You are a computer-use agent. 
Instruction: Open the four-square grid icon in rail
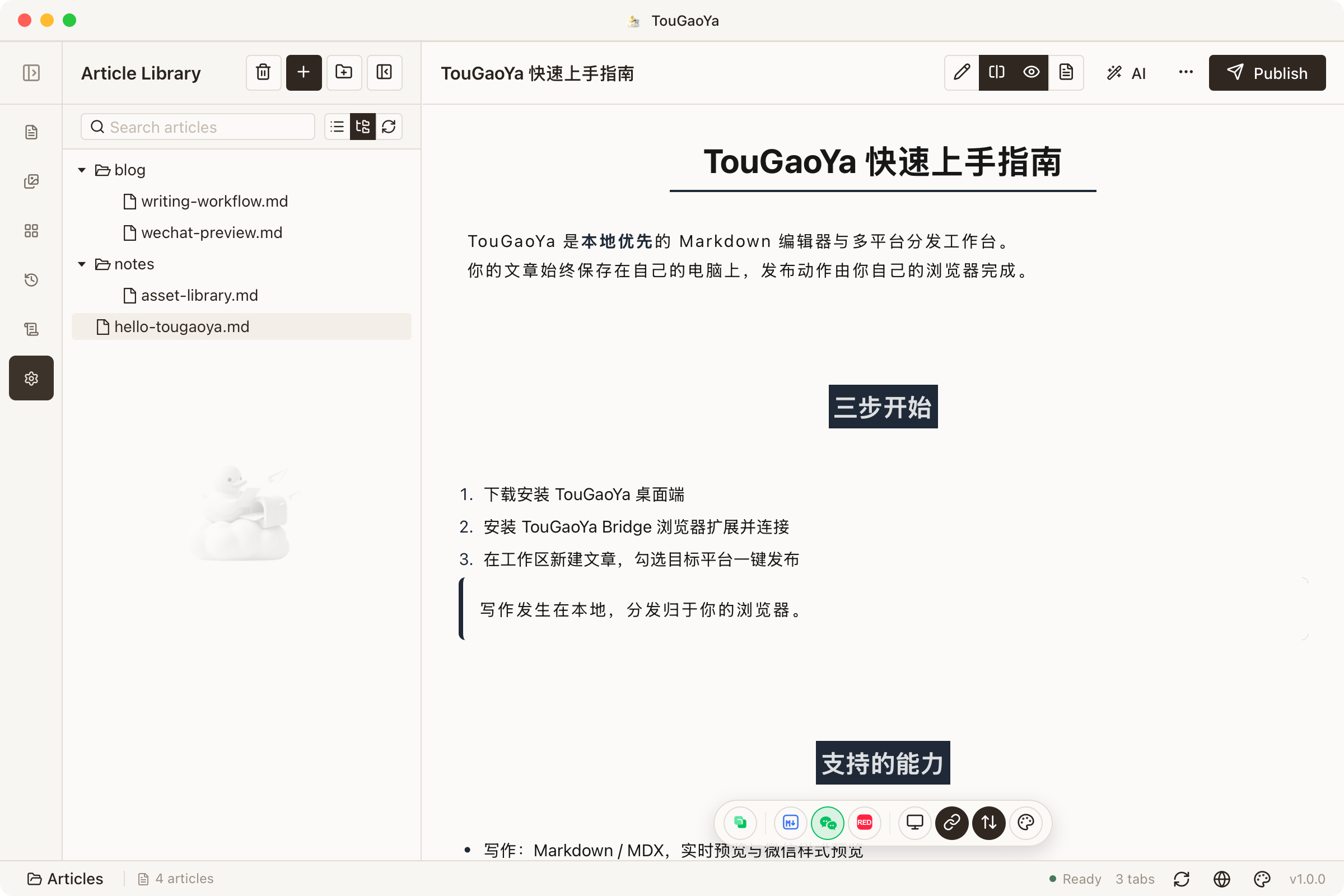click(x=31, y=231)
